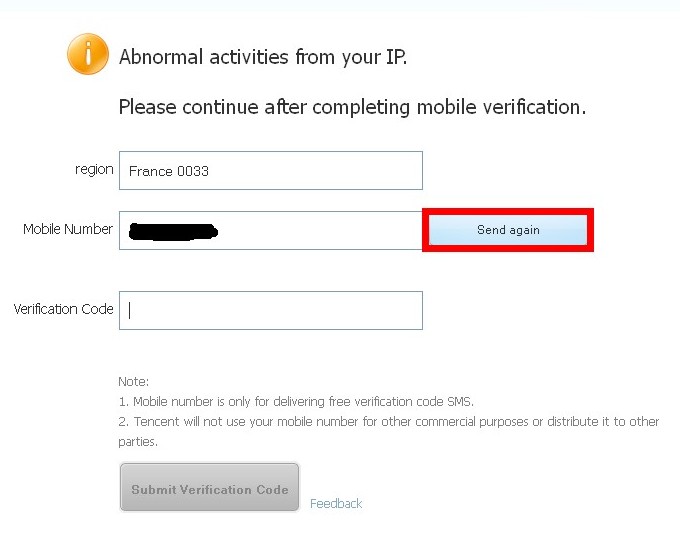The width and height of the screenshot is (680, 558).
Task: Open the Feedback link
Action: [x=336, y=504]
